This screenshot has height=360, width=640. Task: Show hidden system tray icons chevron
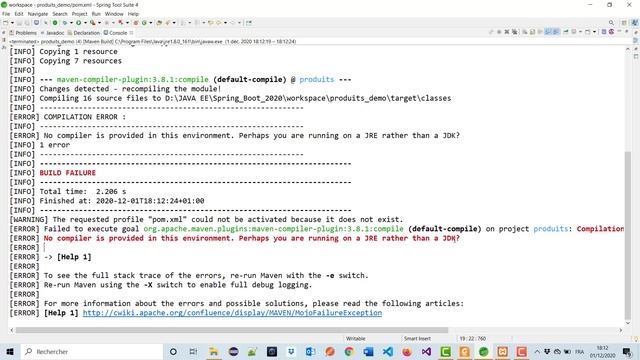click(x=537, y=351)
